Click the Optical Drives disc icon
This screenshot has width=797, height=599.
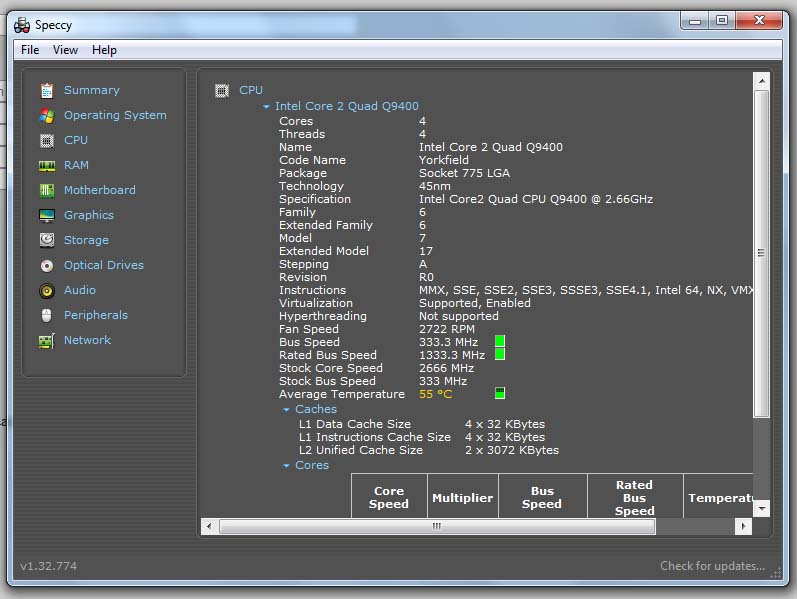[x=47, y=265]
